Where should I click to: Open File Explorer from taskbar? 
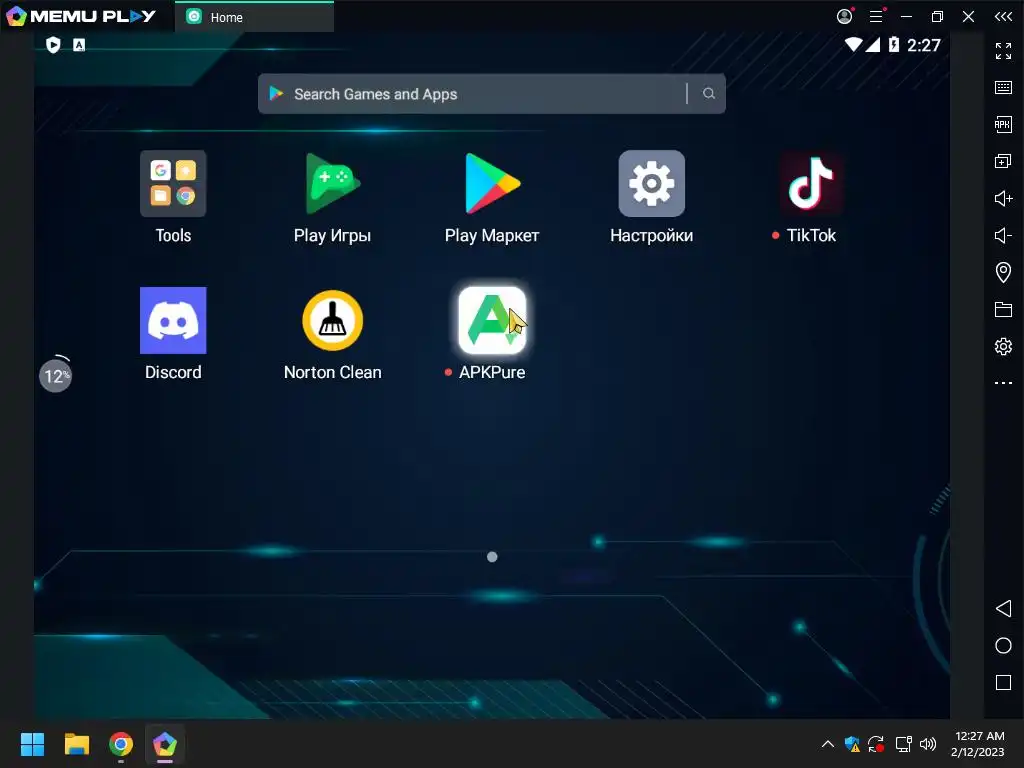coord(76,744)
